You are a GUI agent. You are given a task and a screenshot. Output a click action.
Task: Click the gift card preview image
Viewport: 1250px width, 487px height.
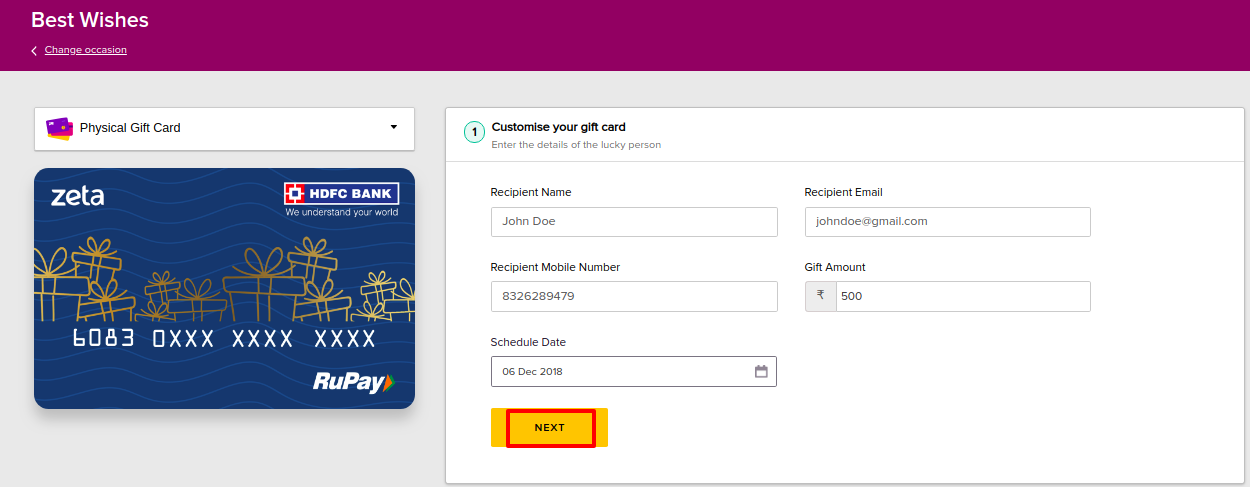pyautogui.click(x=224, y=288)
